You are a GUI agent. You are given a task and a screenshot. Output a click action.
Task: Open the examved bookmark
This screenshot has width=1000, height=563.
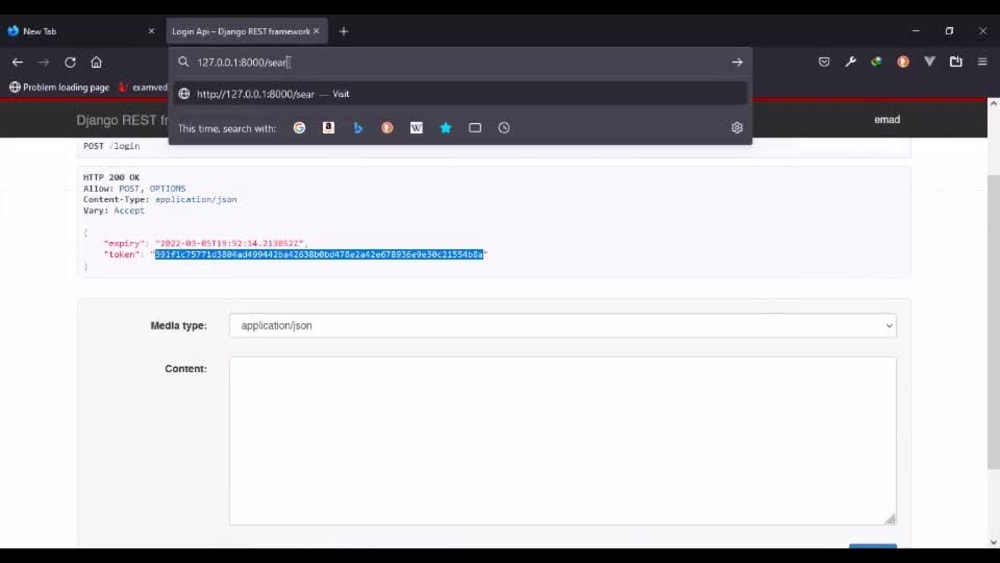click(x=143, y=87)
